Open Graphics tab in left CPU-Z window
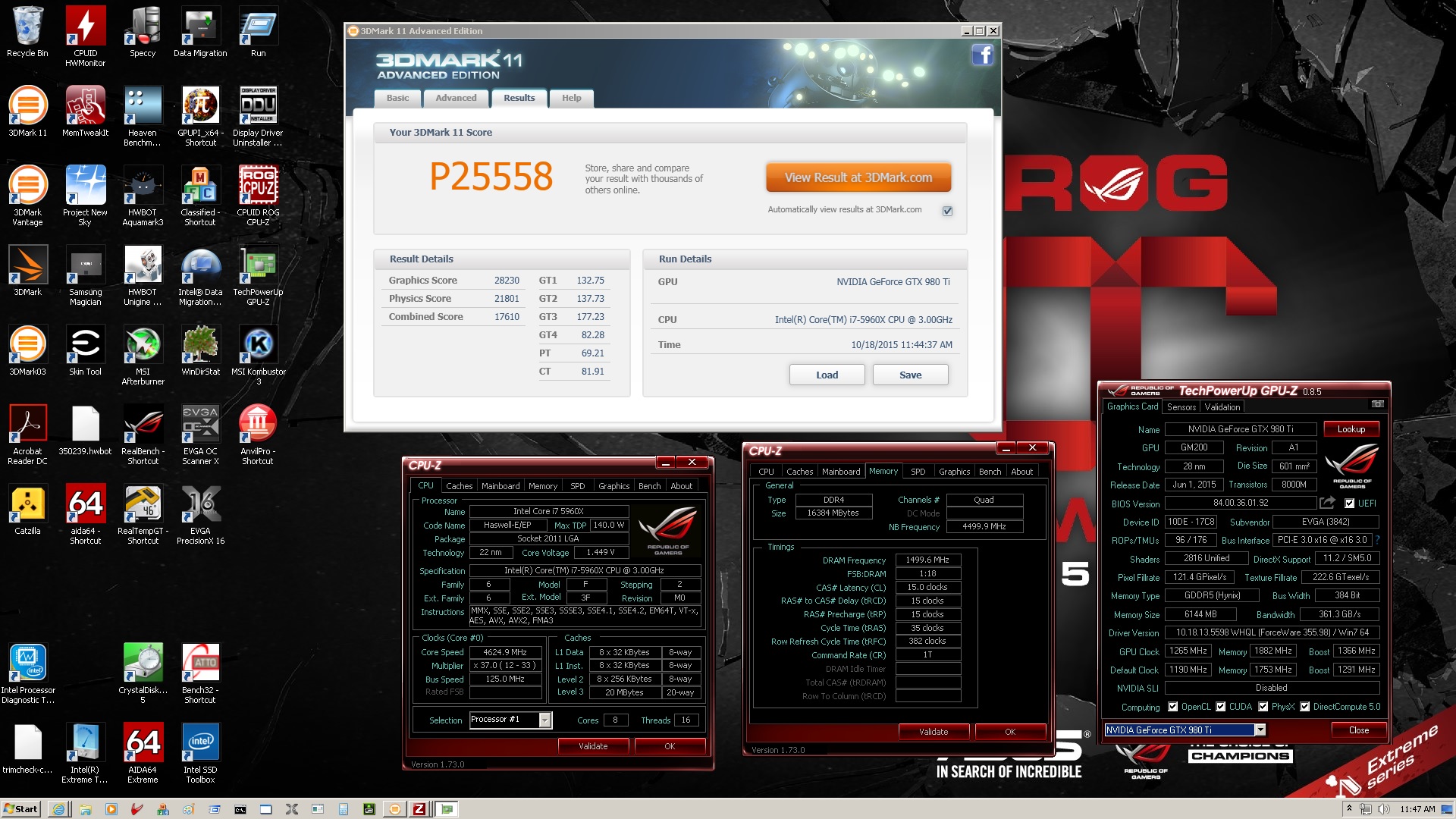 coord(613,486)
